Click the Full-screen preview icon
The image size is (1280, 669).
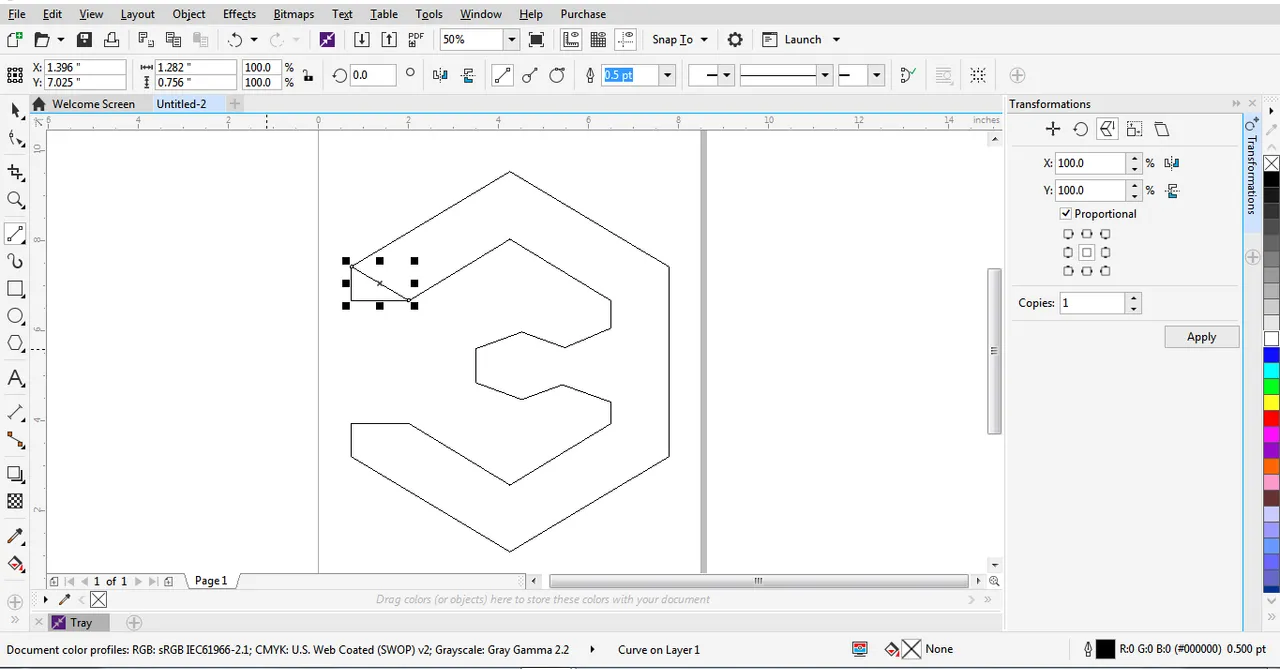537,40
